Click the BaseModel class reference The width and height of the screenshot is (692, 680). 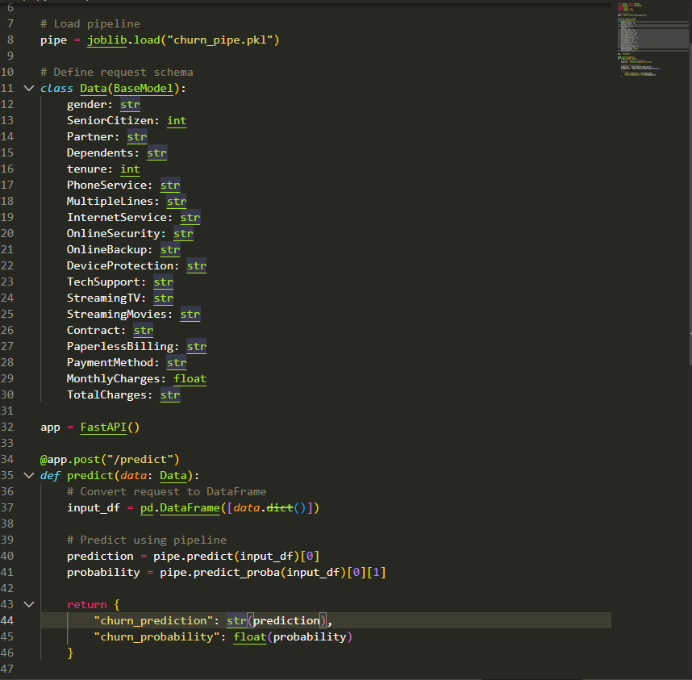143,88
